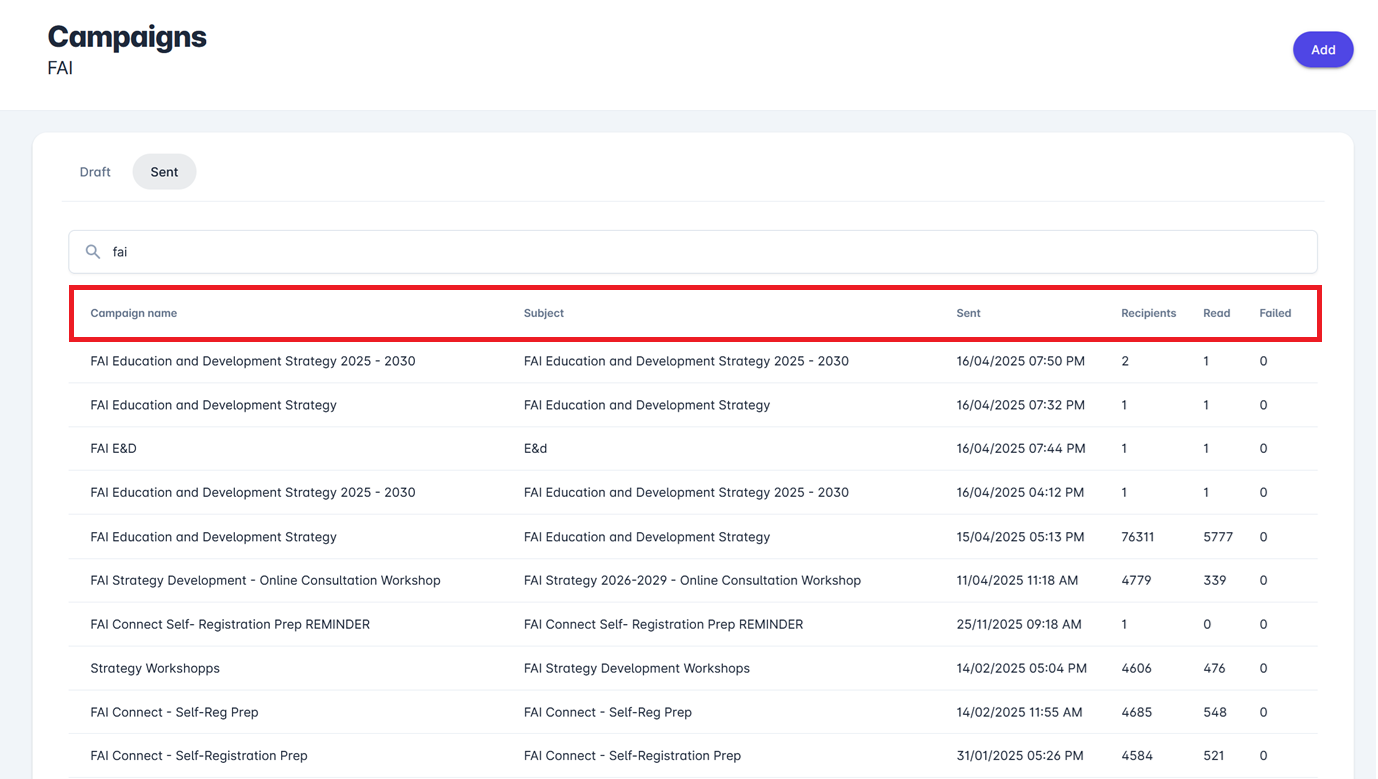Click the Add campaign button
Image resolution: width=1378 pixels, height=779 pixels.
1322,50
